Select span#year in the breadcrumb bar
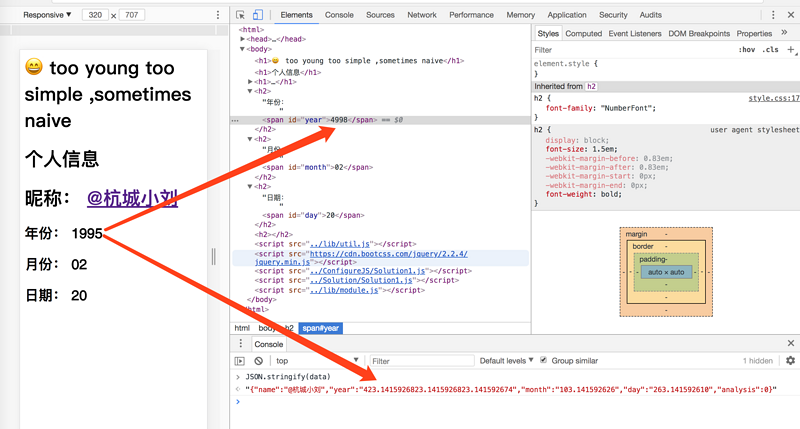The width and height of the screenshot is (800, 429). [x=320, y=328]
